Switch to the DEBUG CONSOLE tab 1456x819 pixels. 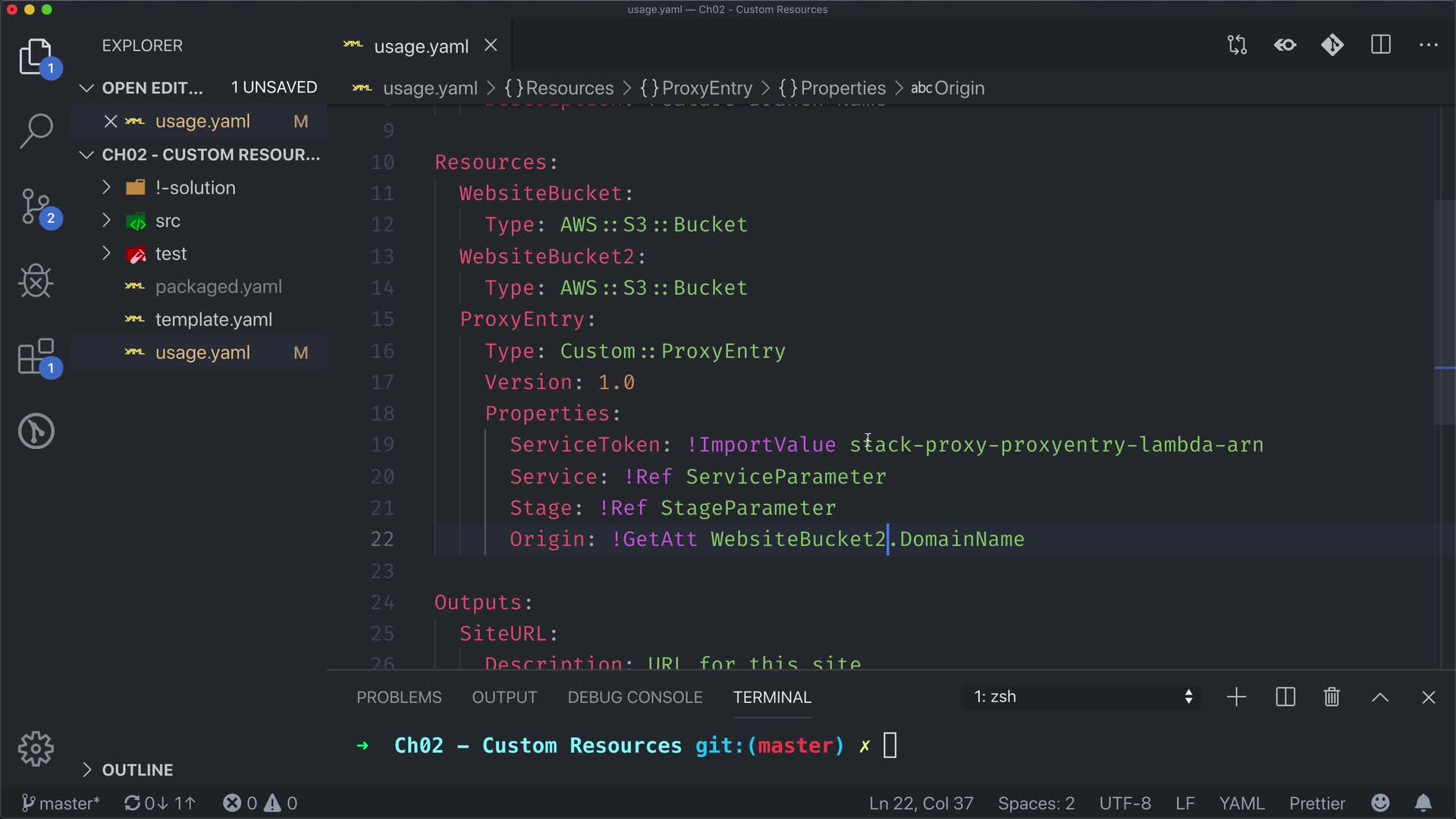pos(635,697)
